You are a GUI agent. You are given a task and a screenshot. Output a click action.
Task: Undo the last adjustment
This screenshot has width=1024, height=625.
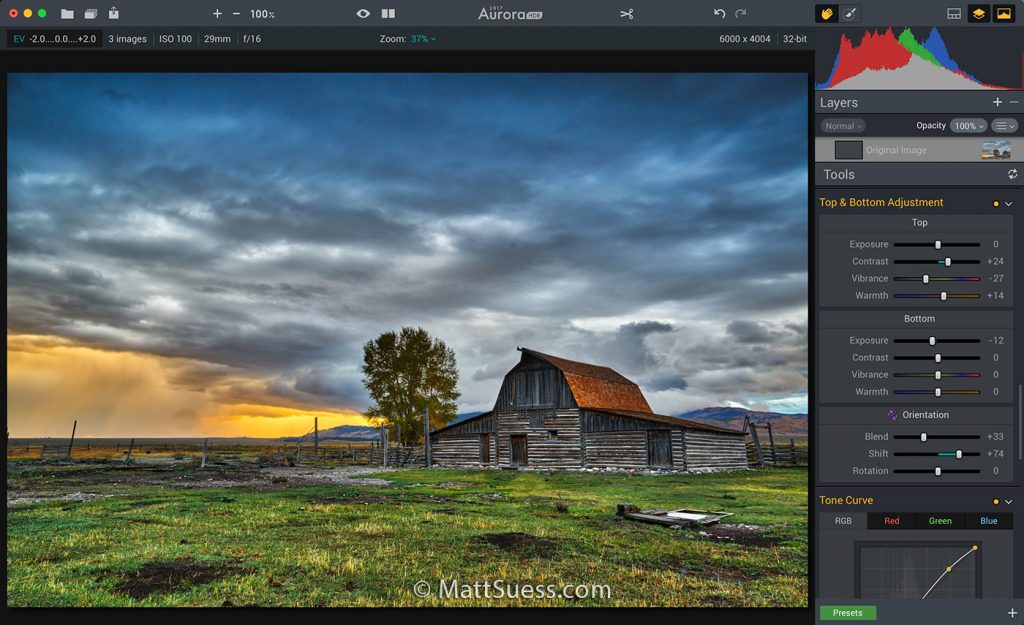[719, 13]
